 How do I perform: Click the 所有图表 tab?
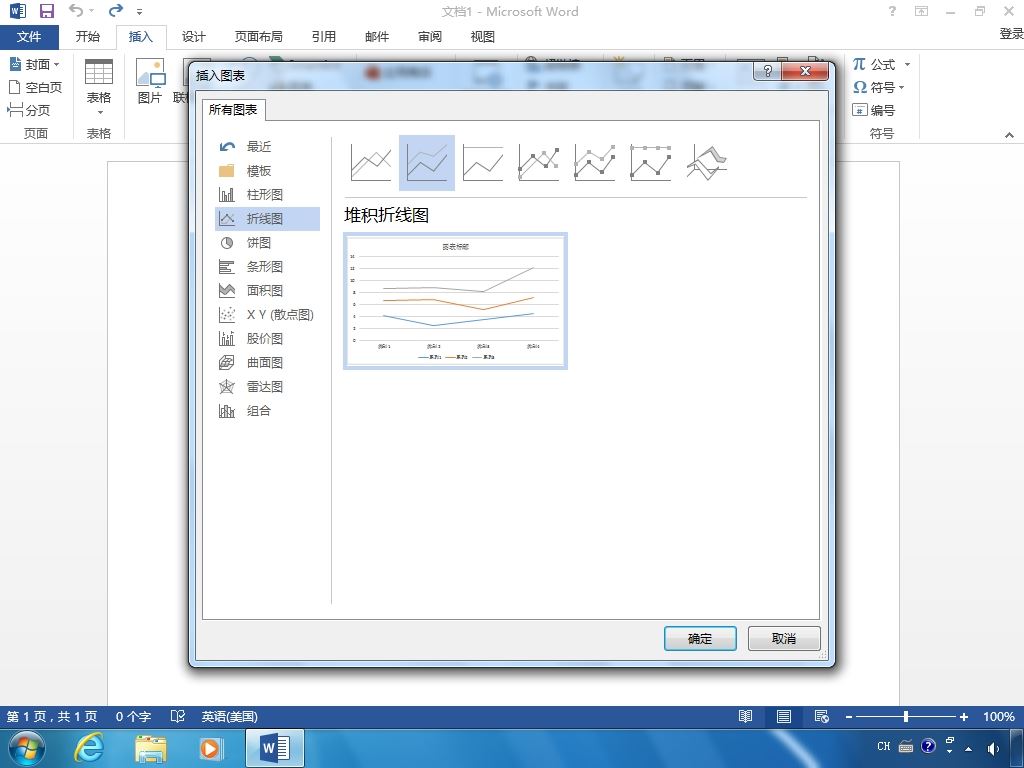(x=233, y=110)
